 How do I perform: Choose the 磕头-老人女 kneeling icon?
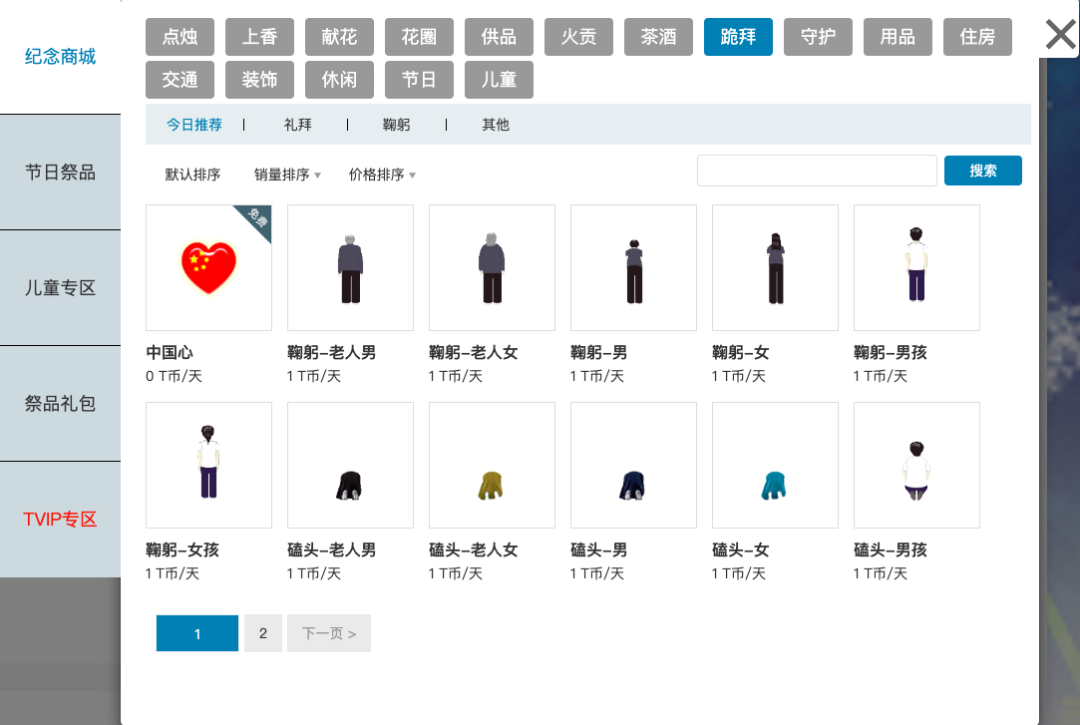(x=492, y=465)
